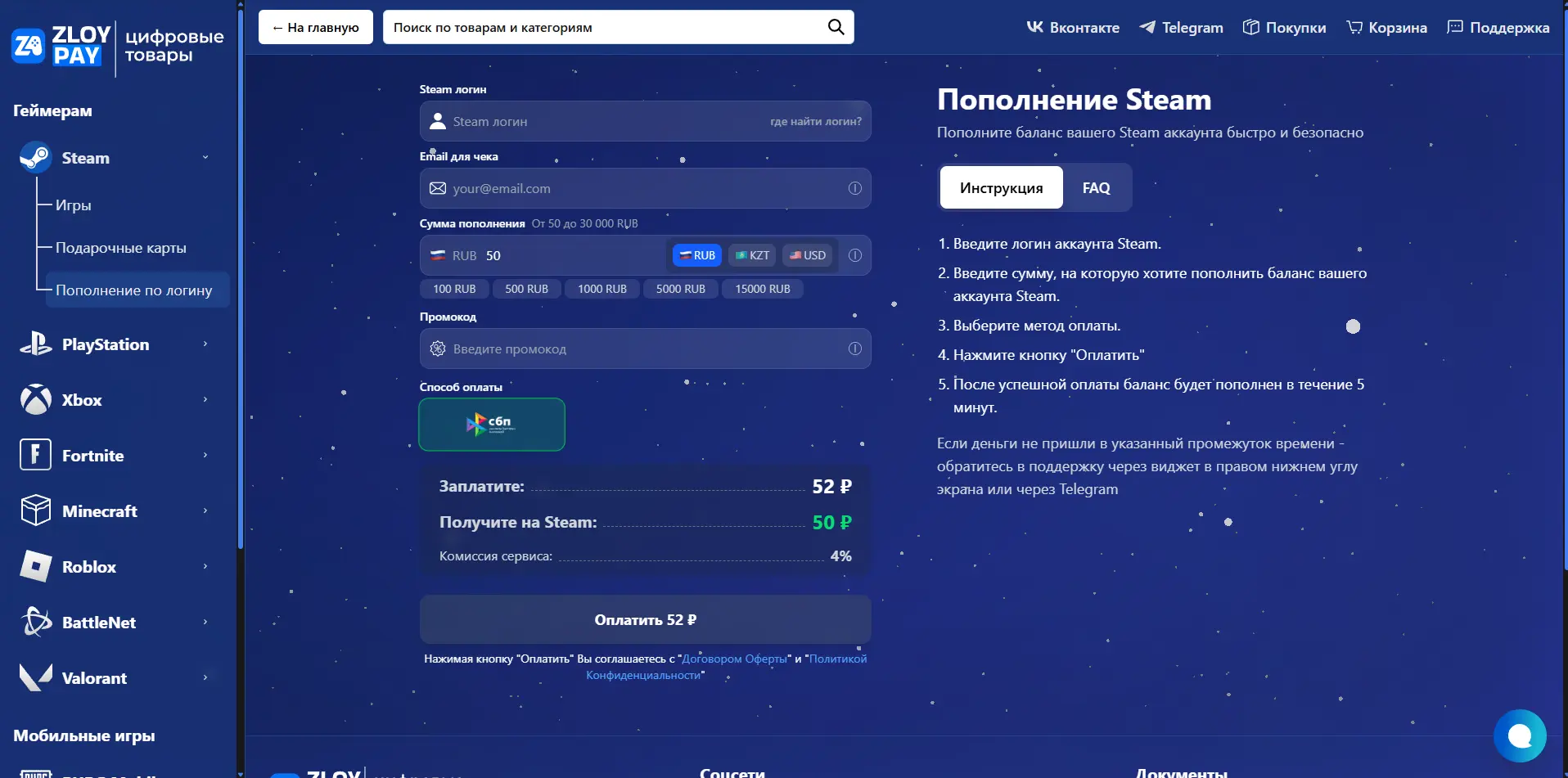Click the BattleNet sidebar icon

pyautogui.click(x=35, y=622)
